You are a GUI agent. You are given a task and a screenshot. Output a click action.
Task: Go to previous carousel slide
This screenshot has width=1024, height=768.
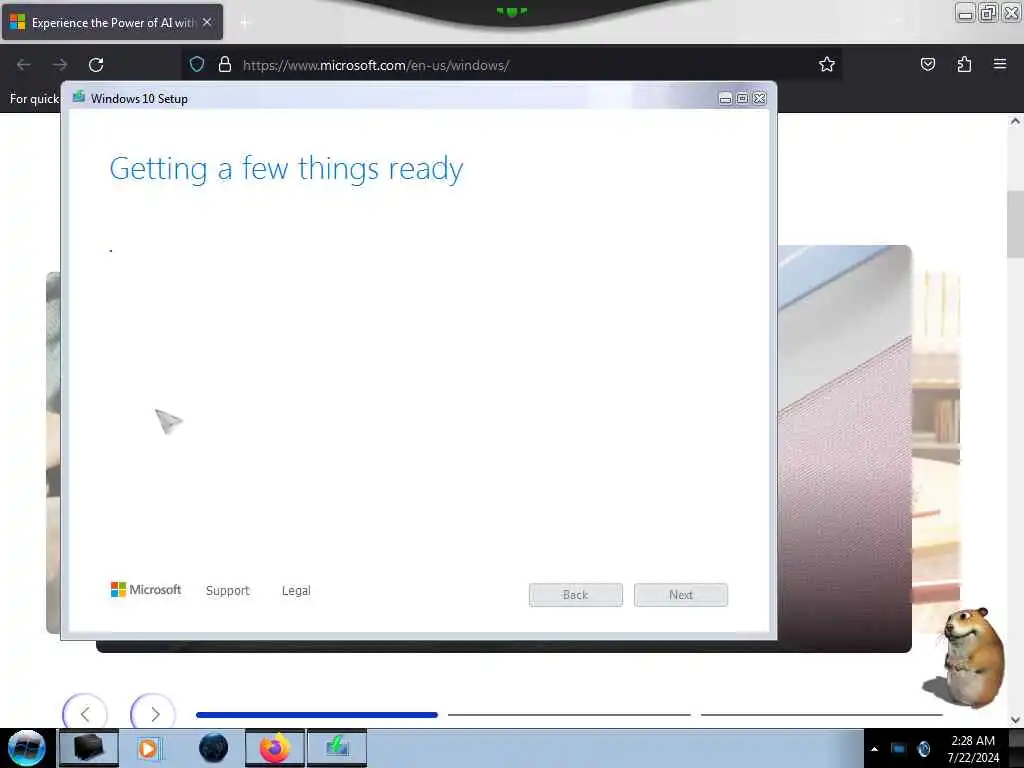tap(85, 714)
